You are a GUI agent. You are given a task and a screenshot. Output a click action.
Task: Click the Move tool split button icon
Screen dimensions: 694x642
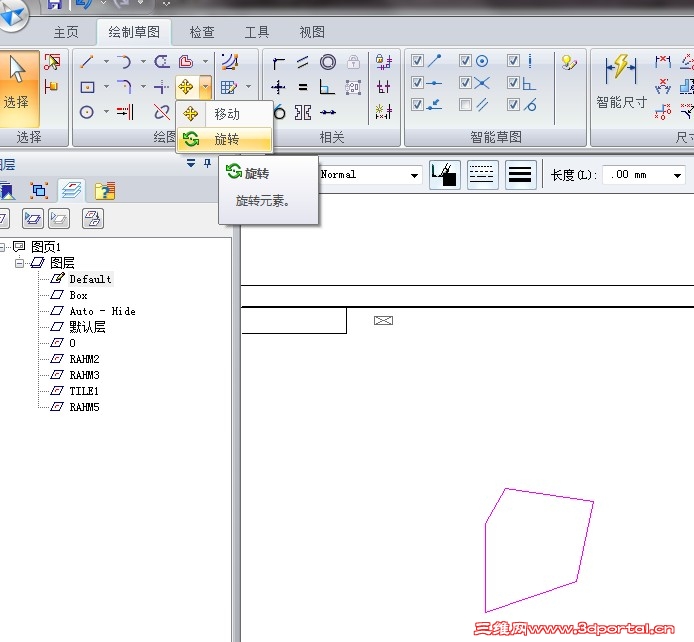[x=186, y=87]
